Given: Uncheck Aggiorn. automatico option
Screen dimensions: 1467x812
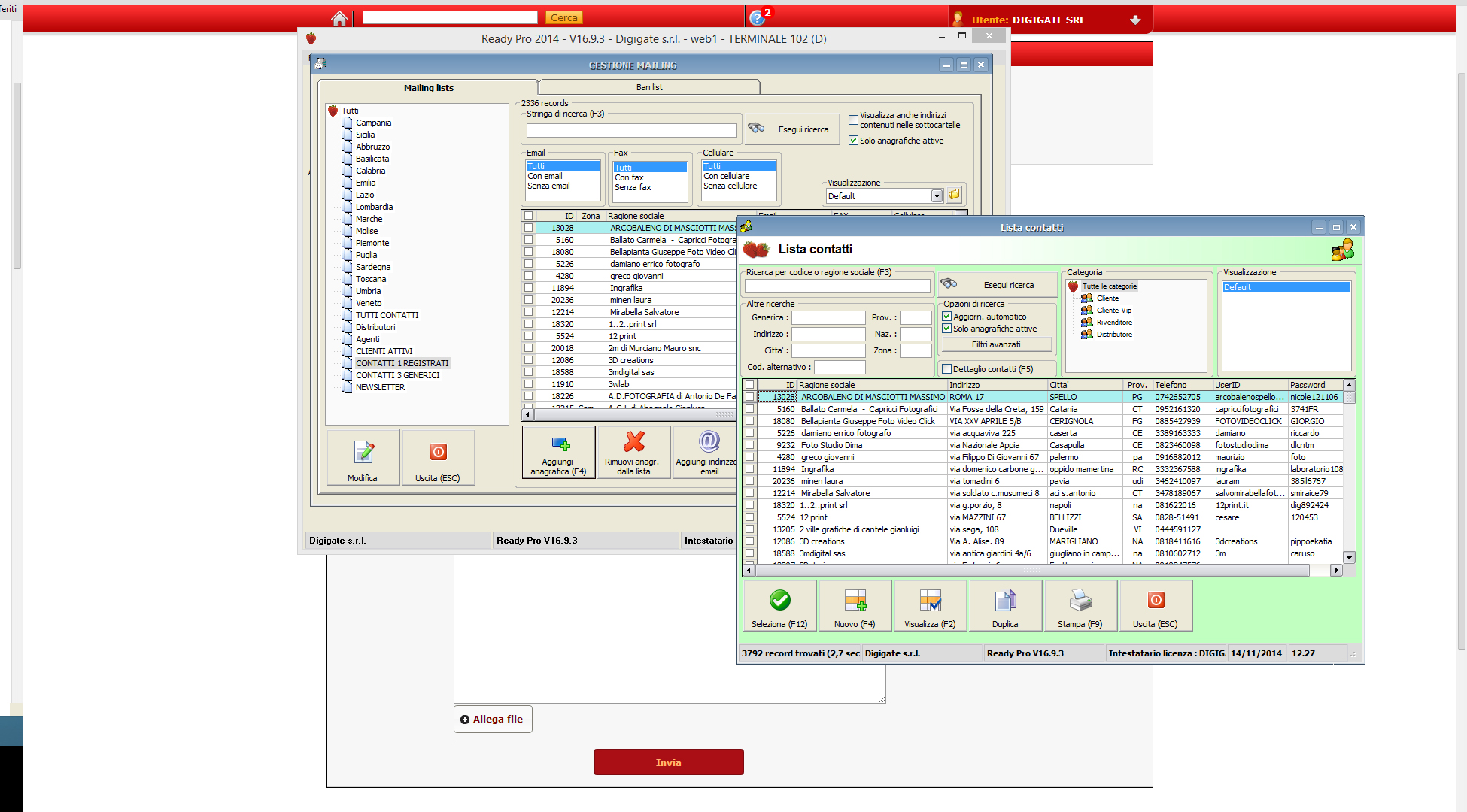Looking at the screenshot, I should point(947,317).
